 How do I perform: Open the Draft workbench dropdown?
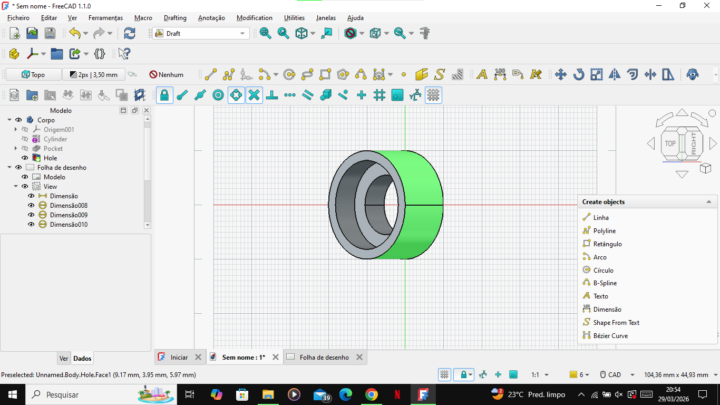pos(200,33)
